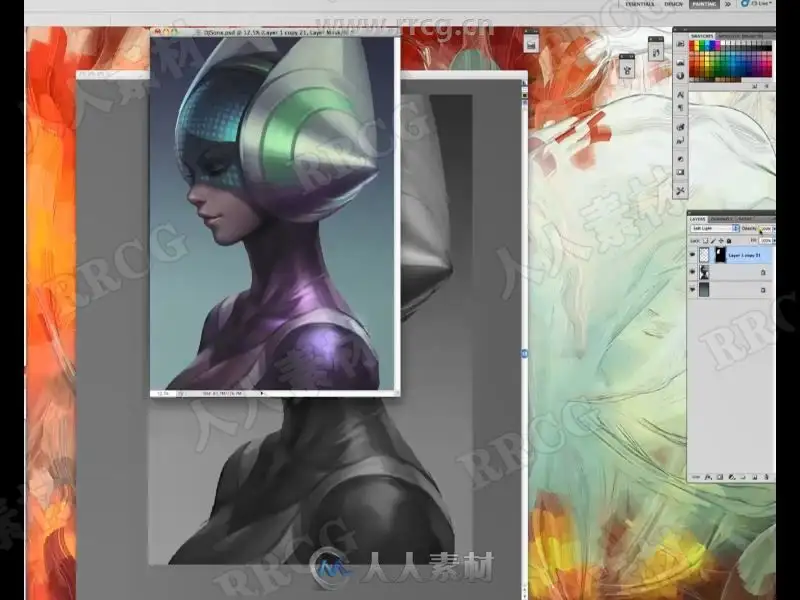
Task: Open the Paragraph panel icon in dock
Action: [x=680, y=108]
